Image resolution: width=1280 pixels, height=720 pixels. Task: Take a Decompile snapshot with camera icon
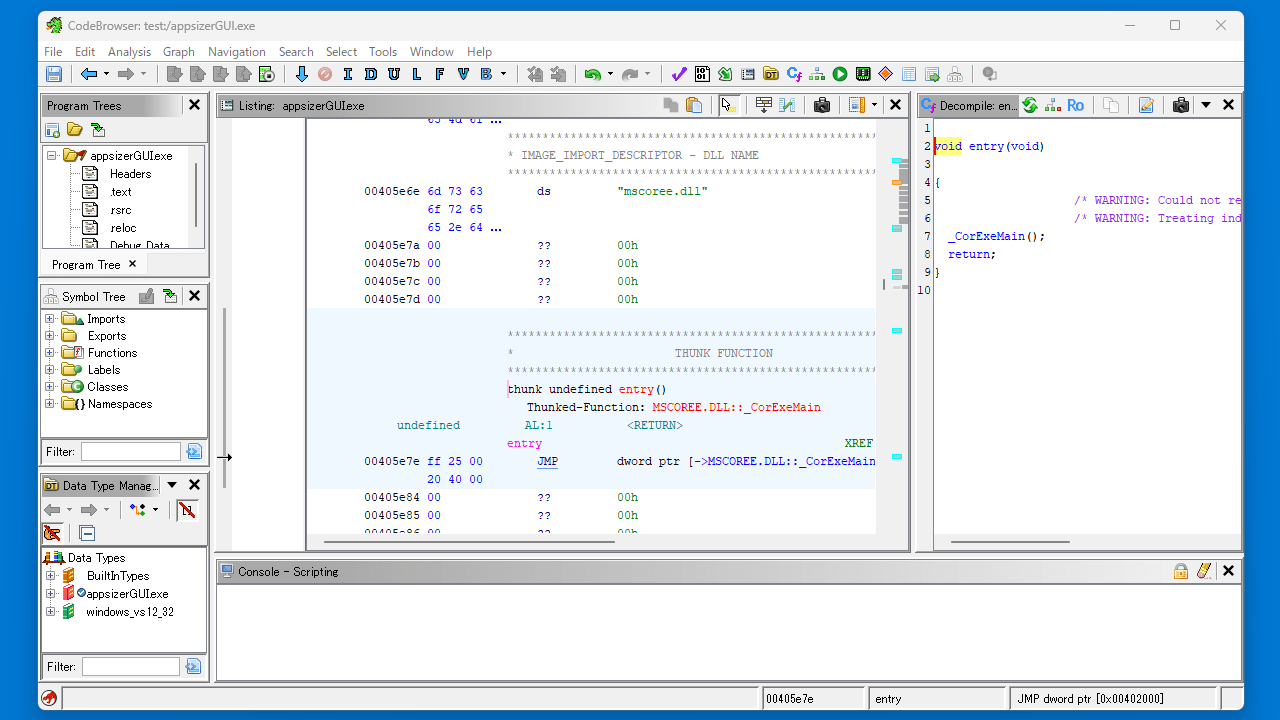pyautogui.click(x=1181, y=105)
